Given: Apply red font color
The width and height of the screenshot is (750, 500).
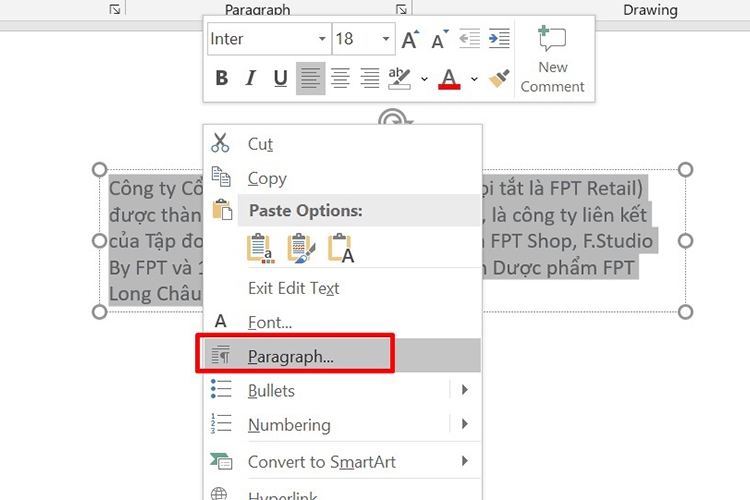Looking at the screenshot, I should (x=449, y=78).
